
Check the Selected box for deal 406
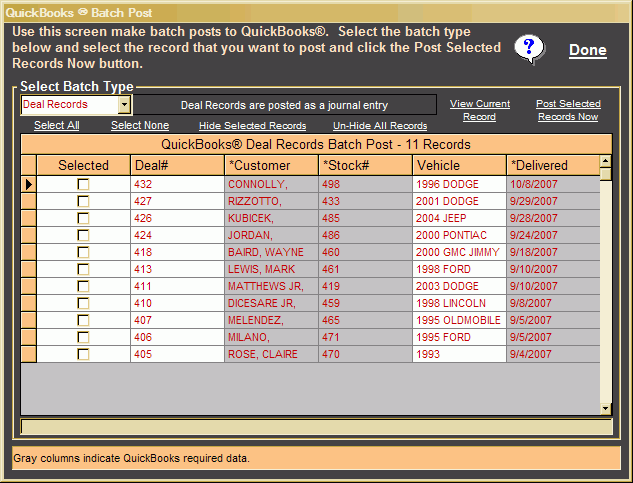(x=83, y=337)
